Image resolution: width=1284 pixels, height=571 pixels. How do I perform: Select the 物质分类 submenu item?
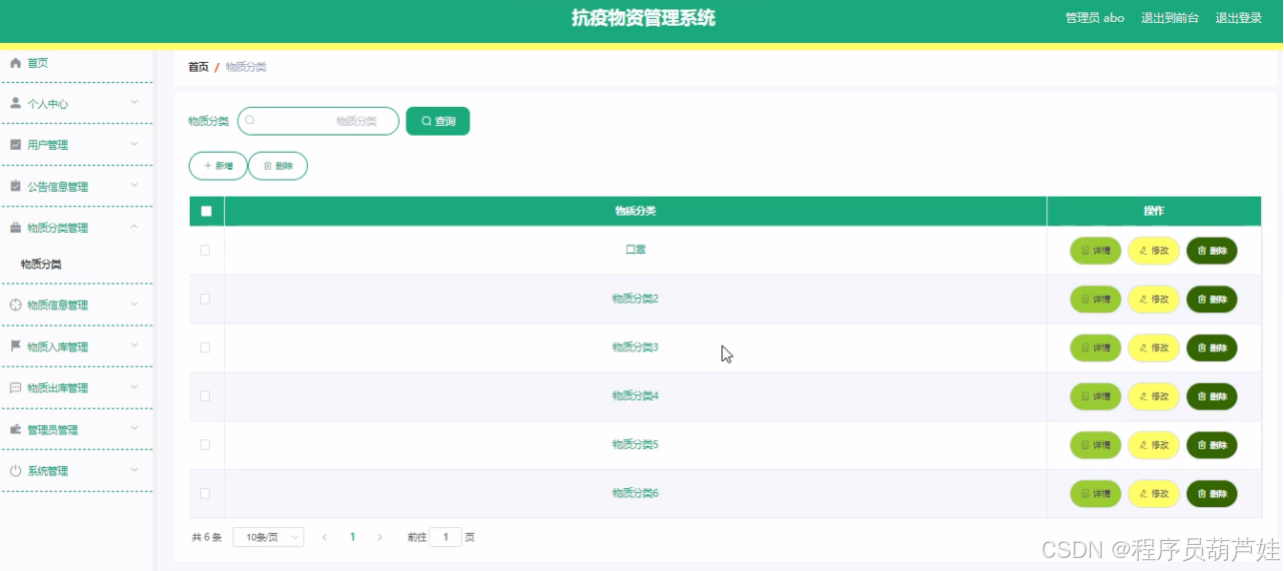point(41,265)
